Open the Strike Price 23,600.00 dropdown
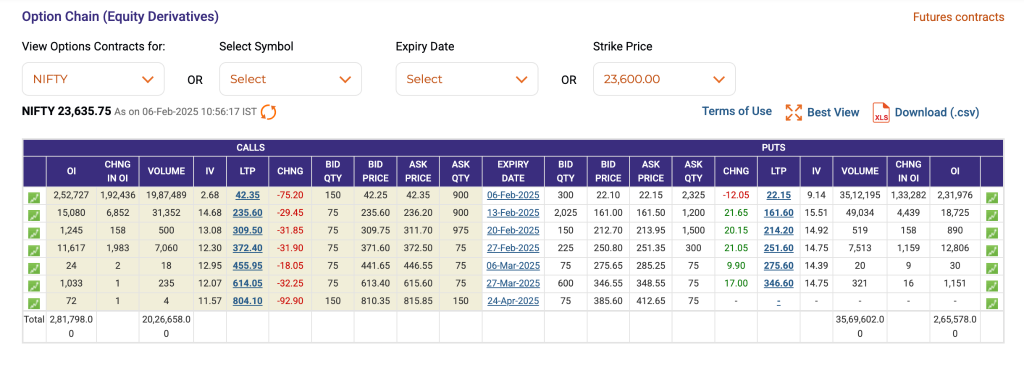 click(x=664, y=79)
